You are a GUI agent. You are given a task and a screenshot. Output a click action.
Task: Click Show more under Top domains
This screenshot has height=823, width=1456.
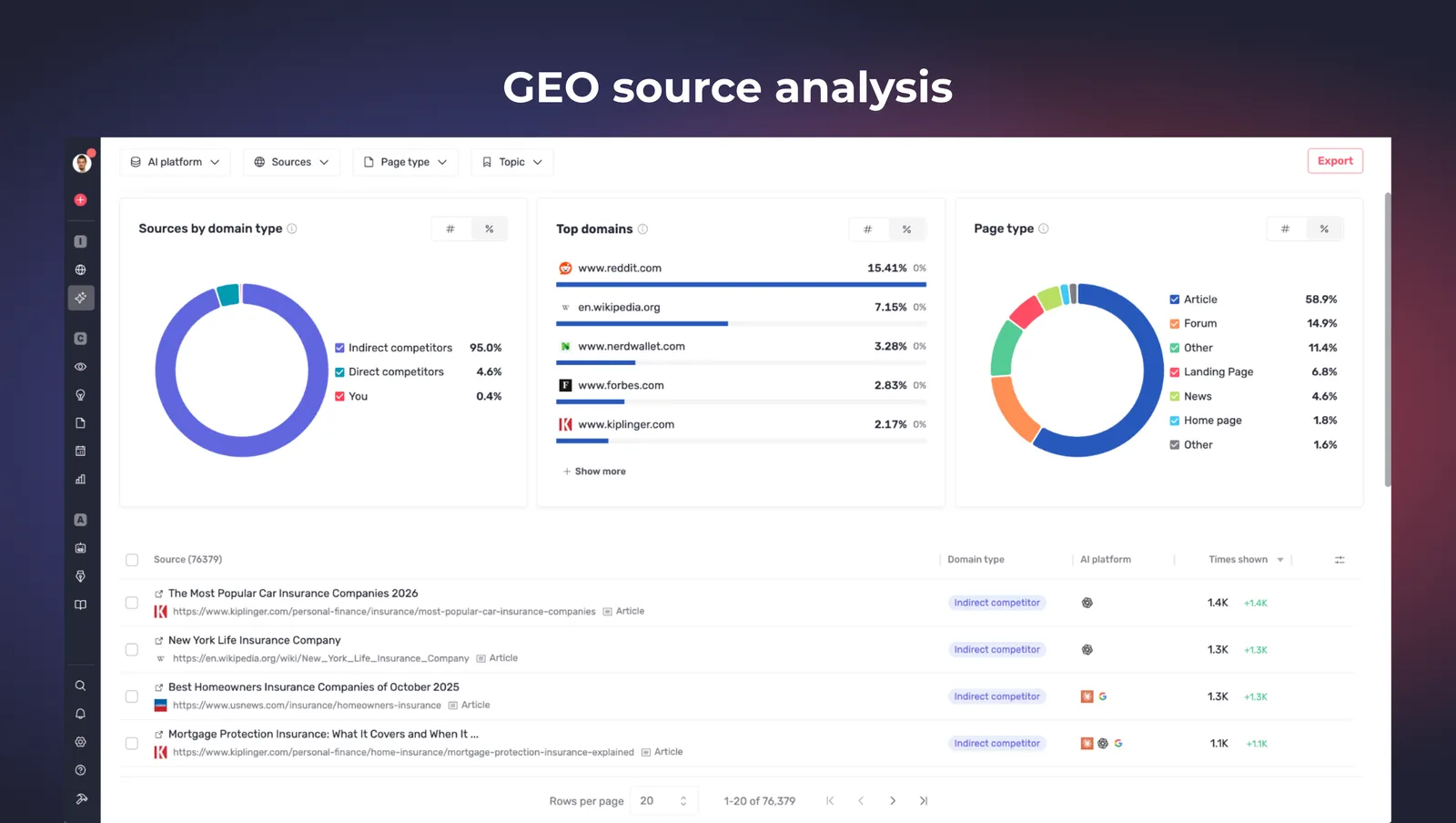594,472
